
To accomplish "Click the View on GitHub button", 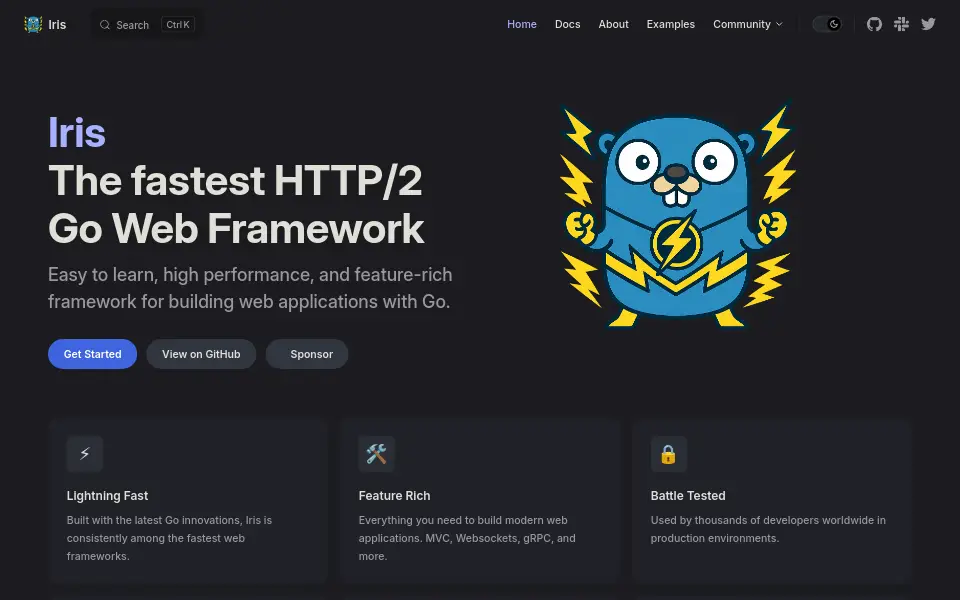I will (x=201, y=354).
